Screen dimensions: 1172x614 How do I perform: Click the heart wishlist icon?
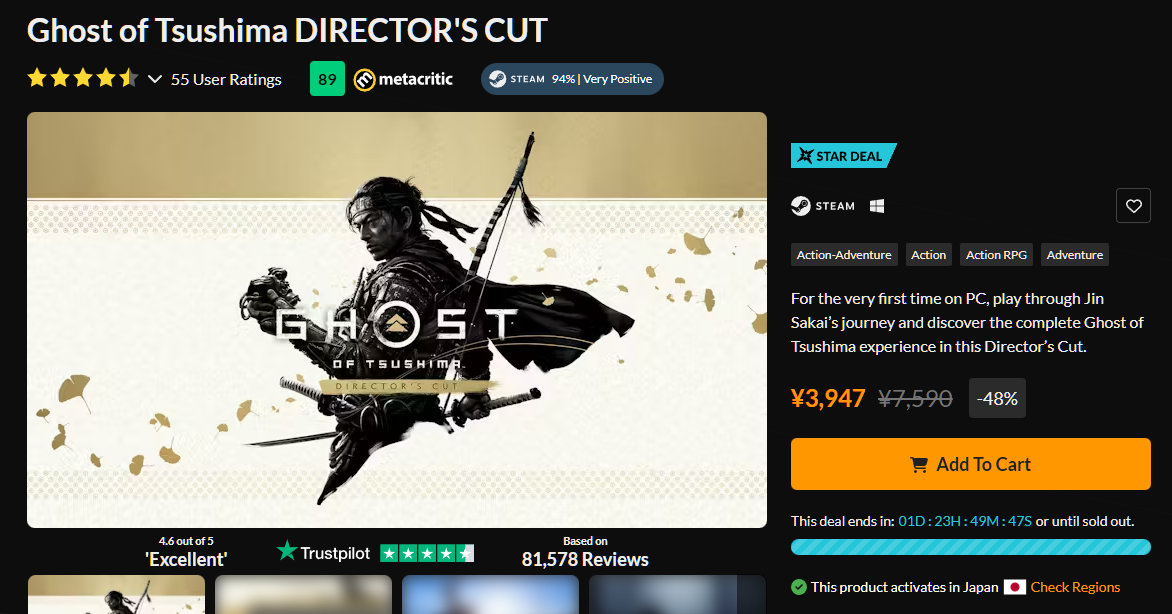1133,206
